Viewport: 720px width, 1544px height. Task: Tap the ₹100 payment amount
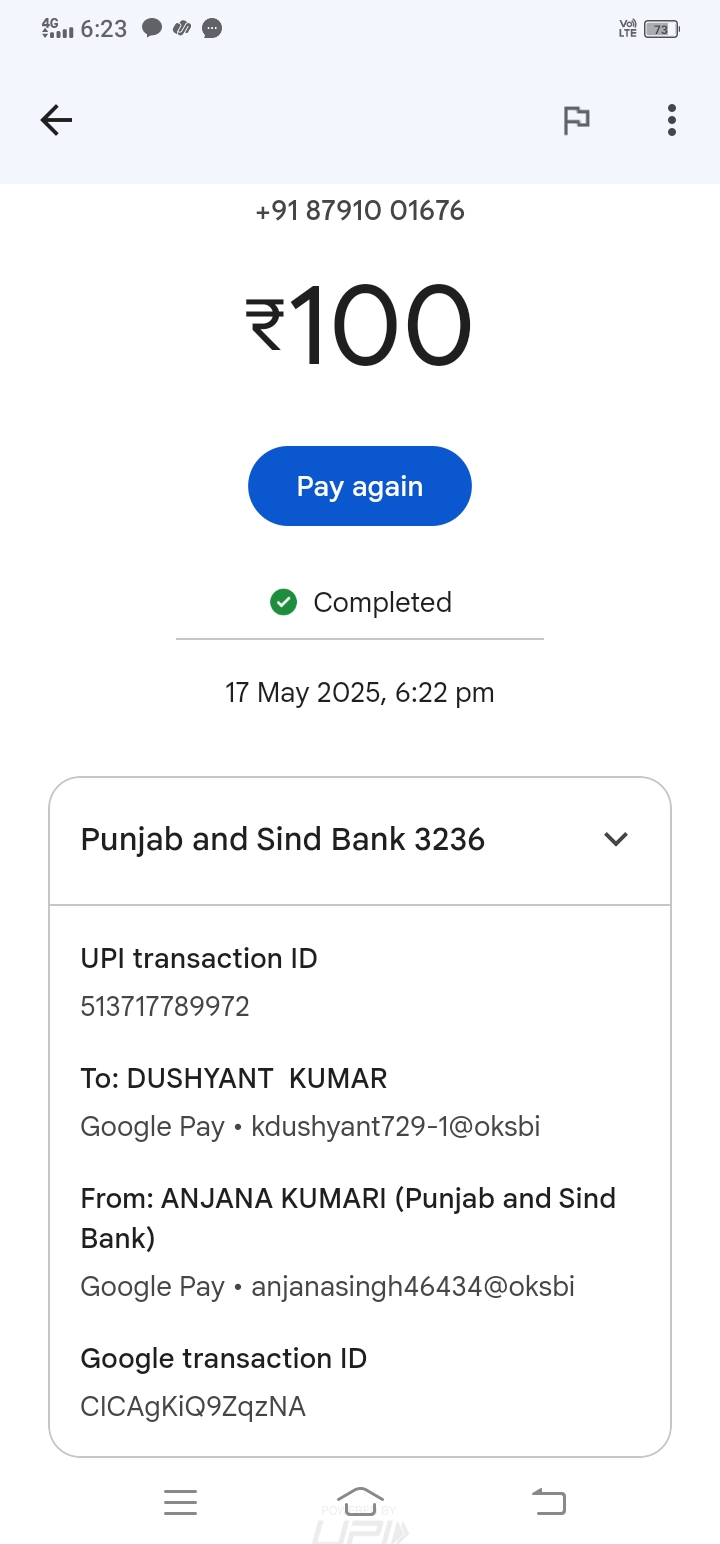tap(360, 326)
